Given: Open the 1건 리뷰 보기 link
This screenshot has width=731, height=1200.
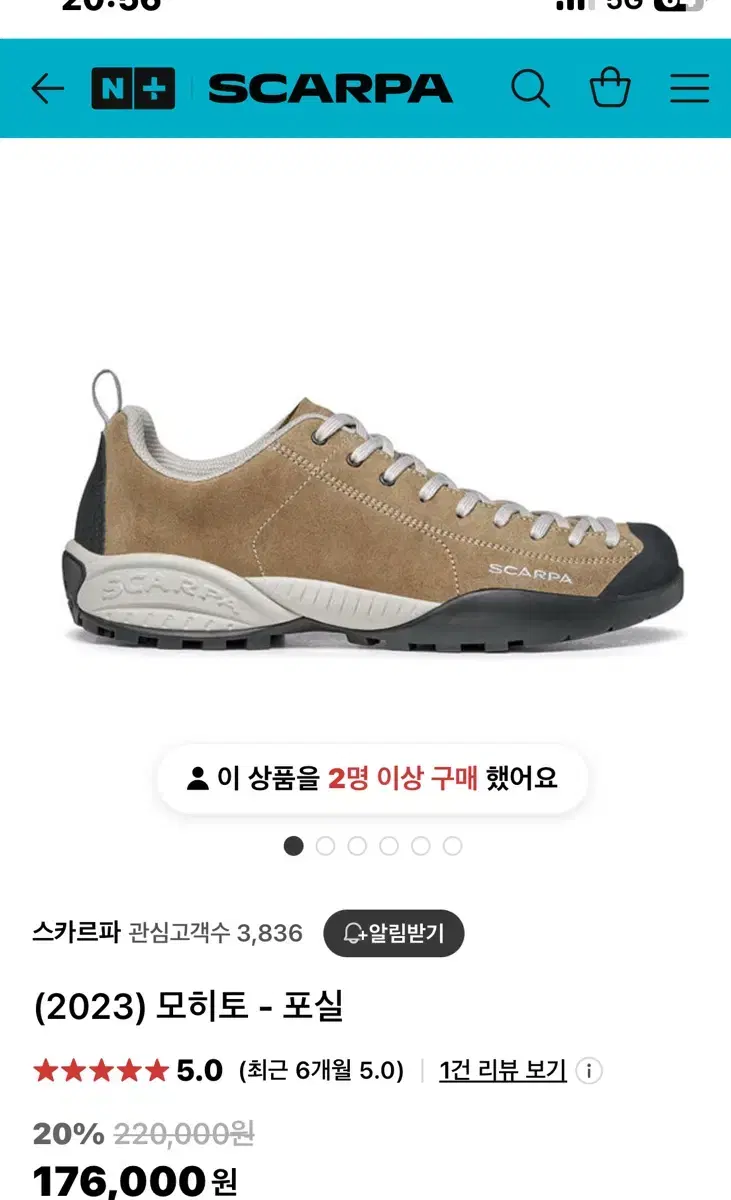Looking at the screenshot, I should (503, 1071).
